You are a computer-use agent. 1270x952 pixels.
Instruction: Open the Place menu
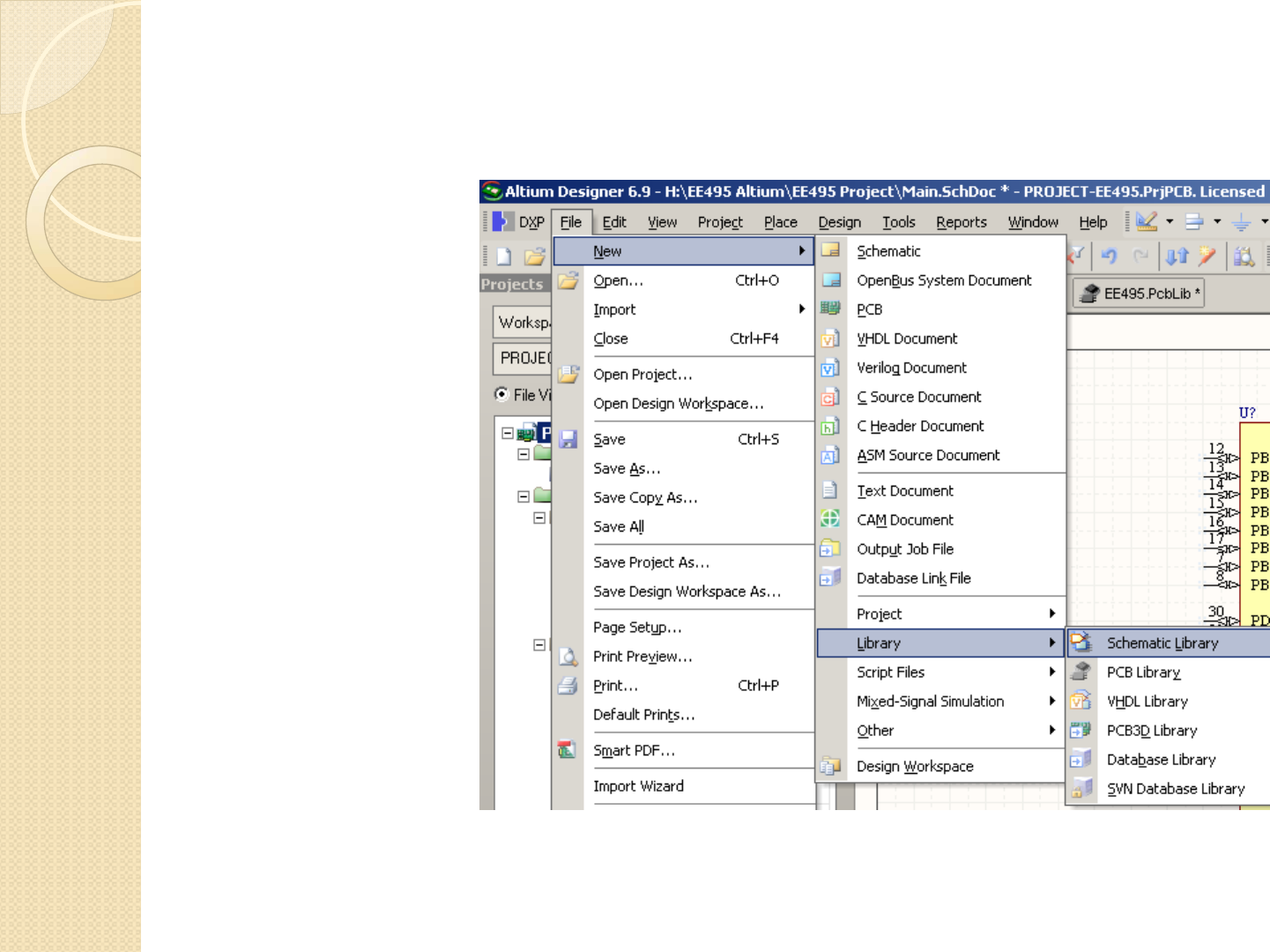pos(781,222)
